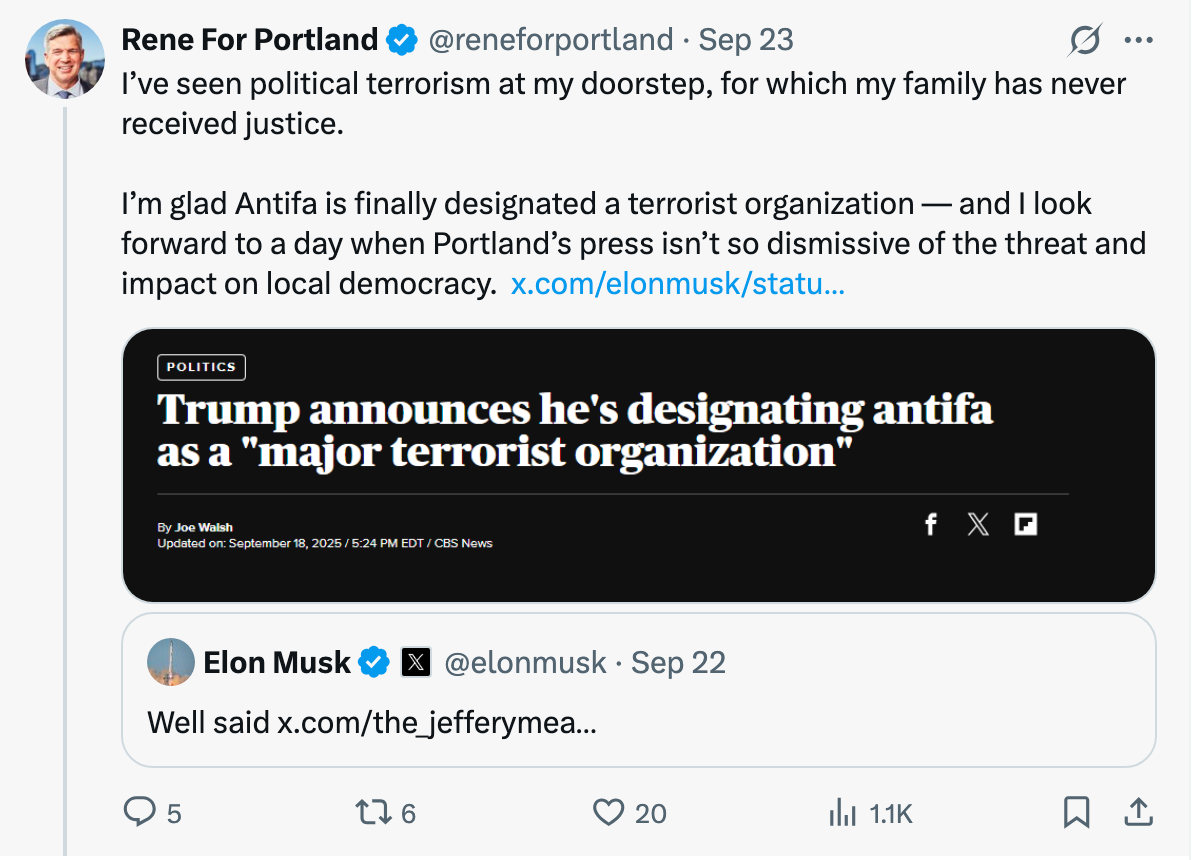Image resolution: width=1194 pixels, height=860 pixels.
Task: Like the post with heart icon
Action: pyautogui.click(x=608, y=812)
